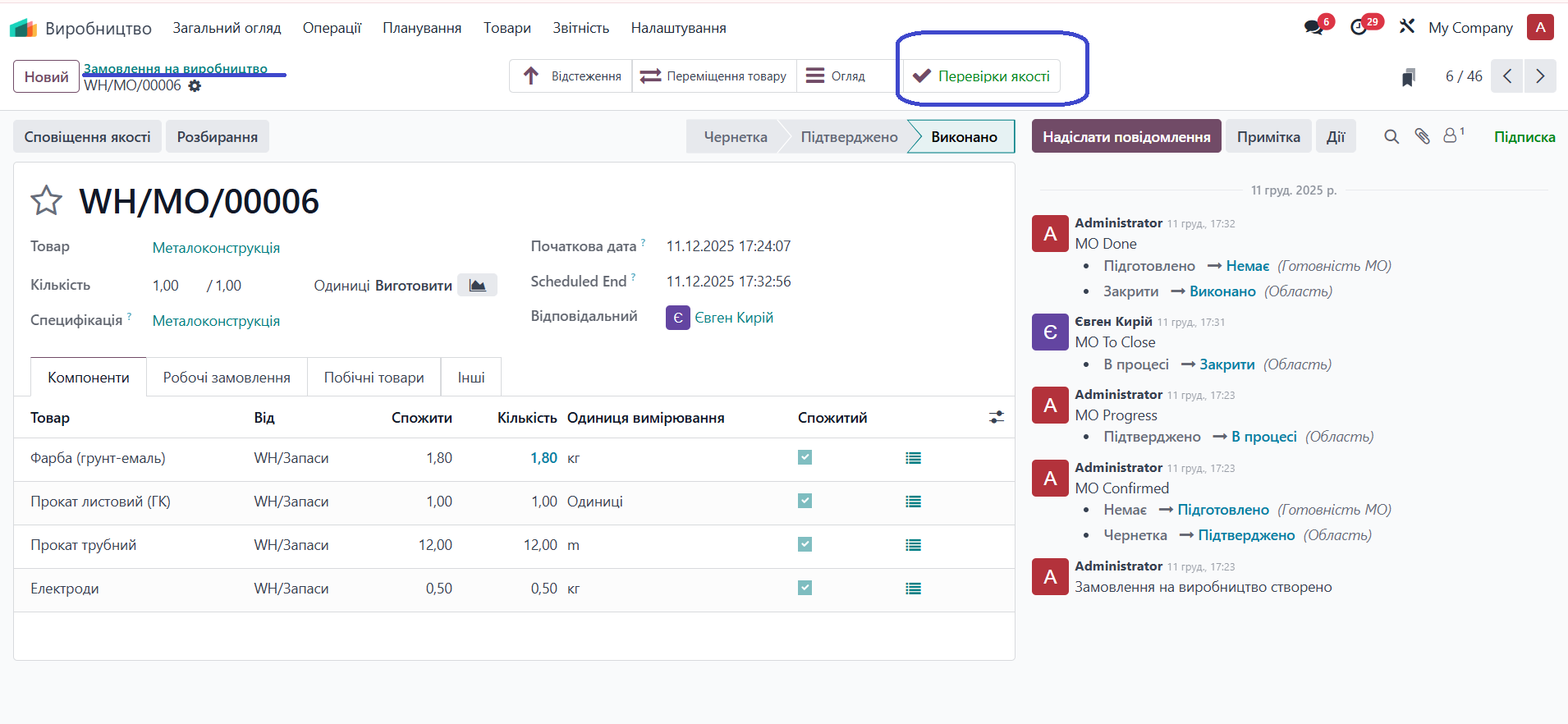Viewport: 1568px width, 724px height.
Task: Open the Звітність menu
Action: pyautogui.click(x=580, y=28)
